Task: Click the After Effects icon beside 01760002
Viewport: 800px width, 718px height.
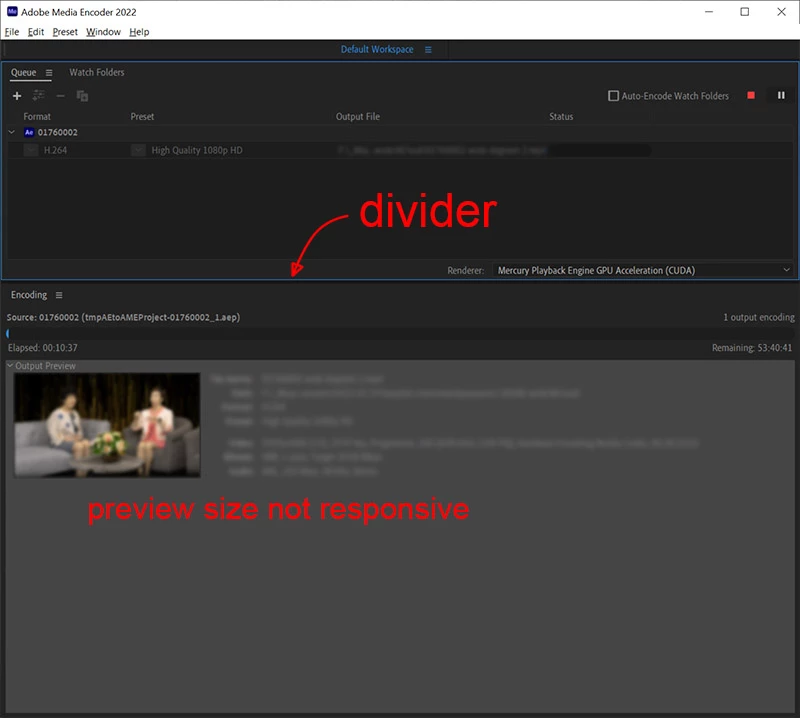Action: pos(29,133)
